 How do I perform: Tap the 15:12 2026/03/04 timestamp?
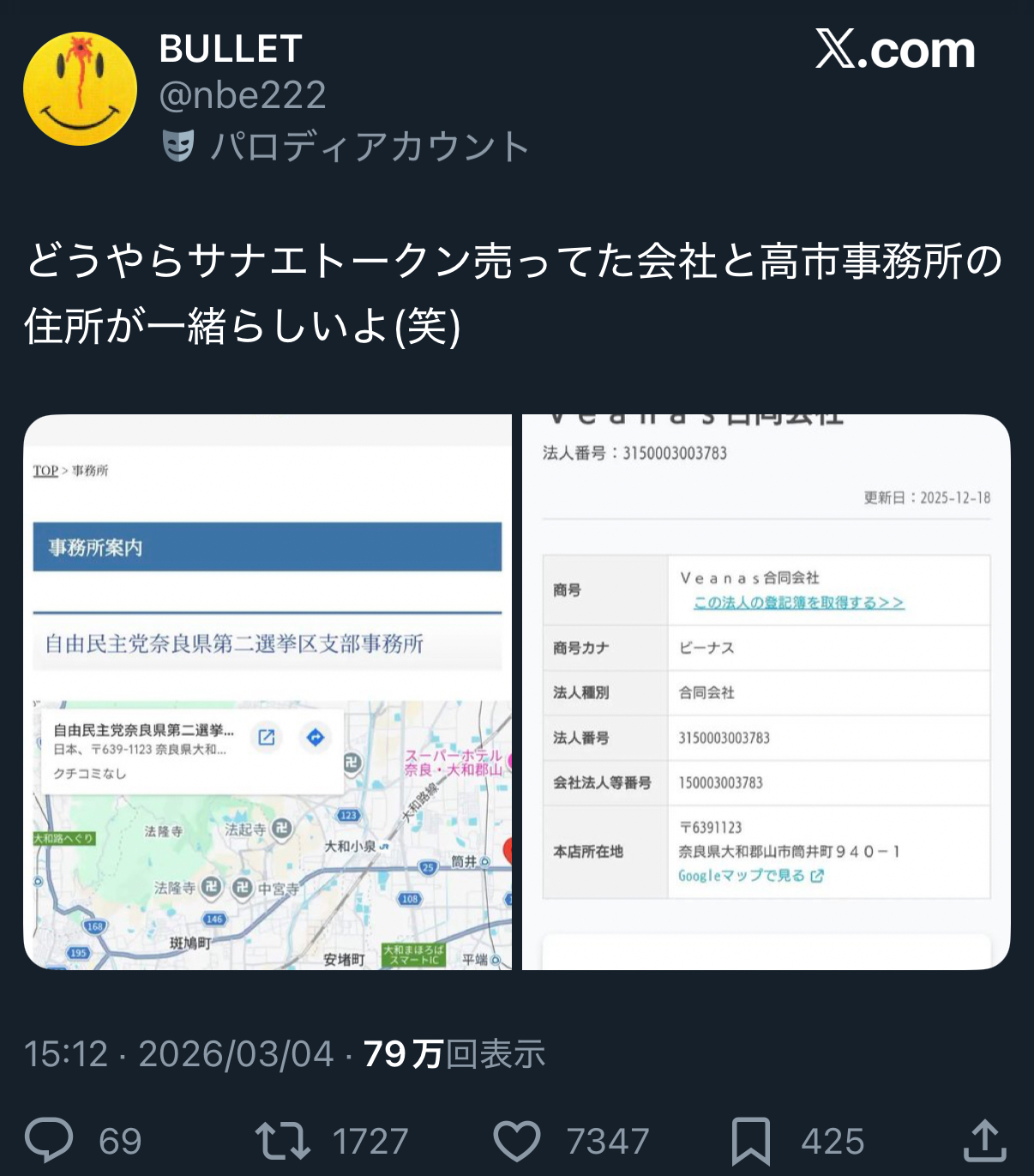(x=178, y=1053)
